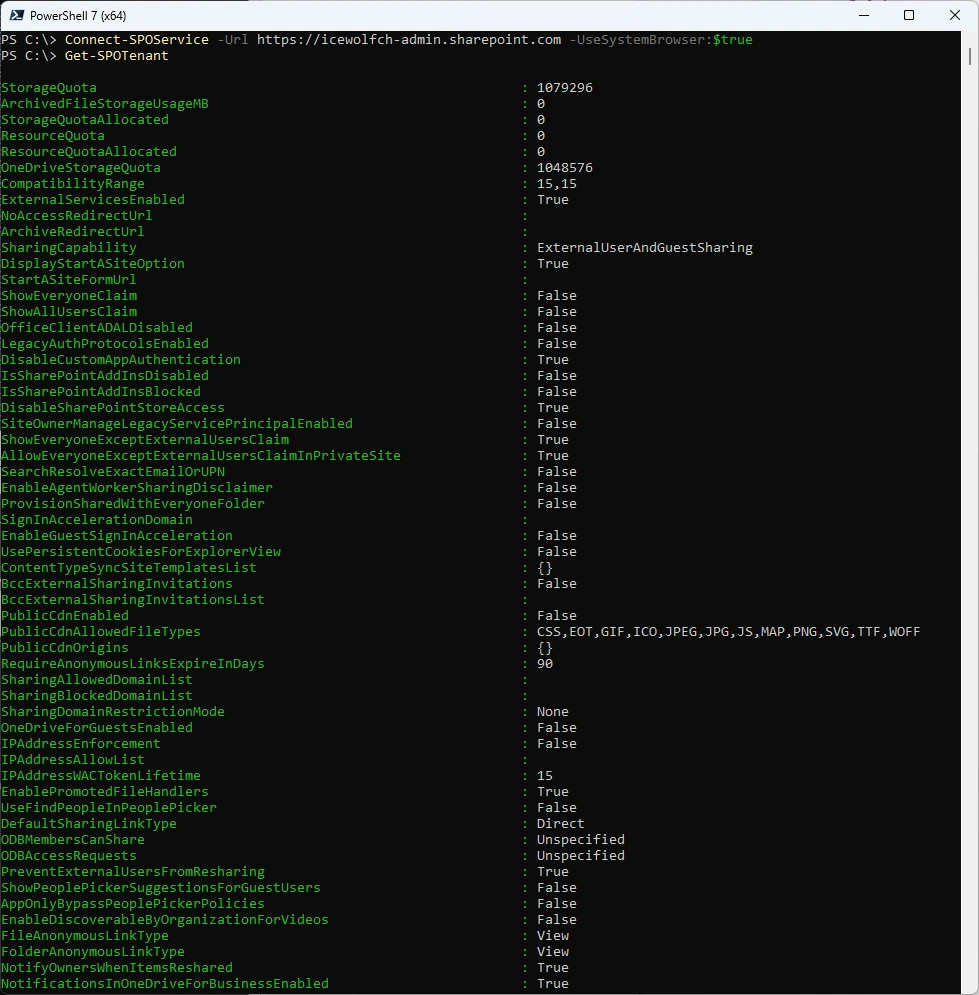The width and height of the screenshot is (979, 995).
Task: Click the icewolfch-admin.sharepoint.com URL
Action: point(409,39)
